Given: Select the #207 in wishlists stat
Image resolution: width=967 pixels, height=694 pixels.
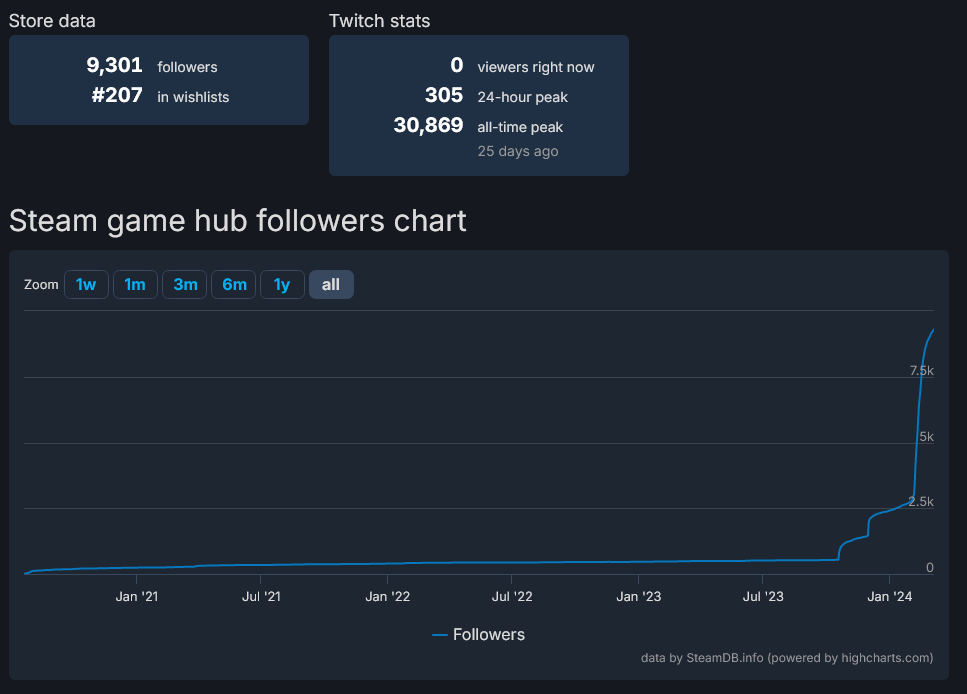Looking at the screenshot, I should pos(117,96).
